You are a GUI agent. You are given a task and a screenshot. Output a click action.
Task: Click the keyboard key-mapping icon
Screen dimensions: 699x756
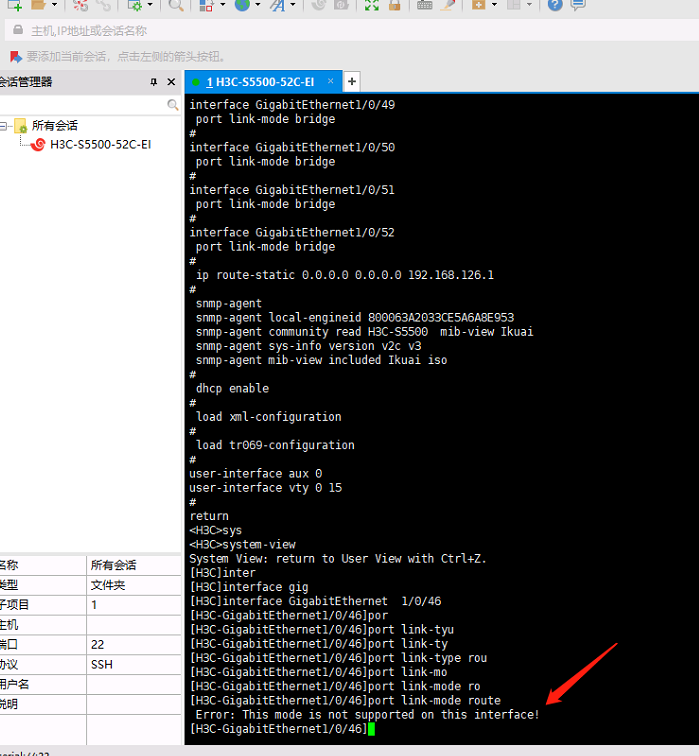[x=424, y=5]
